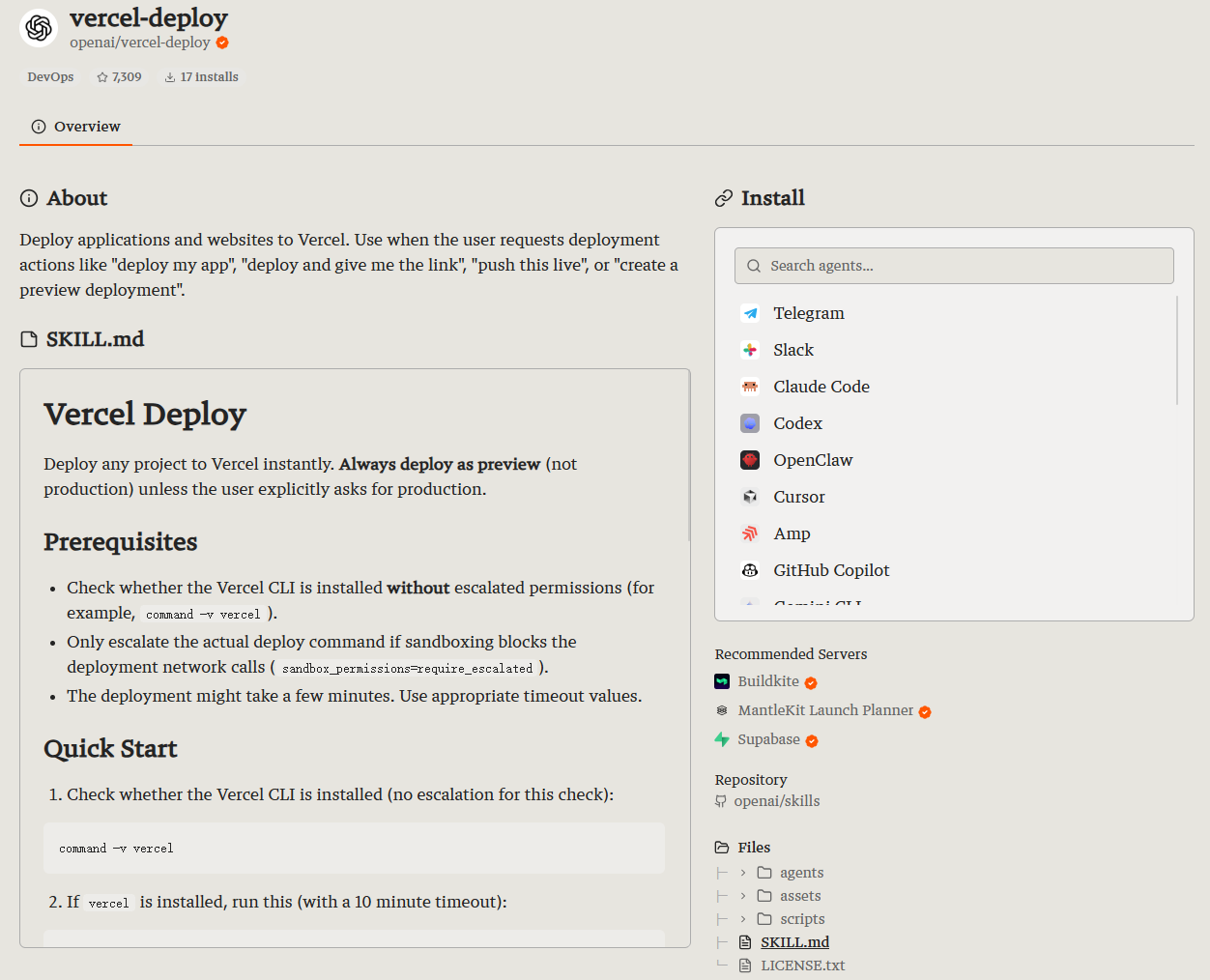Image resolution: width=1210 pixels, height=980 pixels.
Task: Click the GitHub icon beside openai/skills
Action: coord(721,801)
